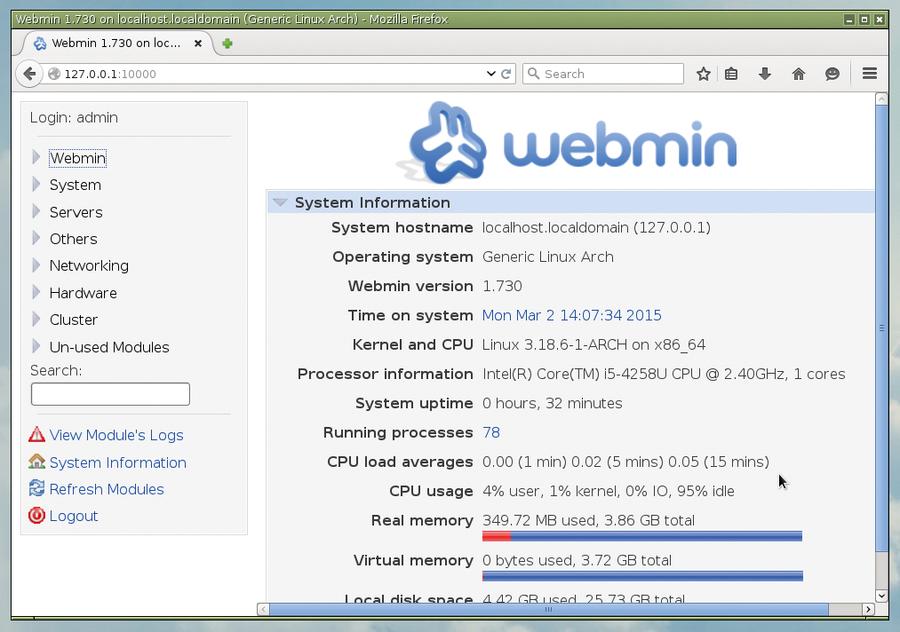Bookmark this page with the star icon
Viewport: 900px width, 632px height.
click(703, 73)
